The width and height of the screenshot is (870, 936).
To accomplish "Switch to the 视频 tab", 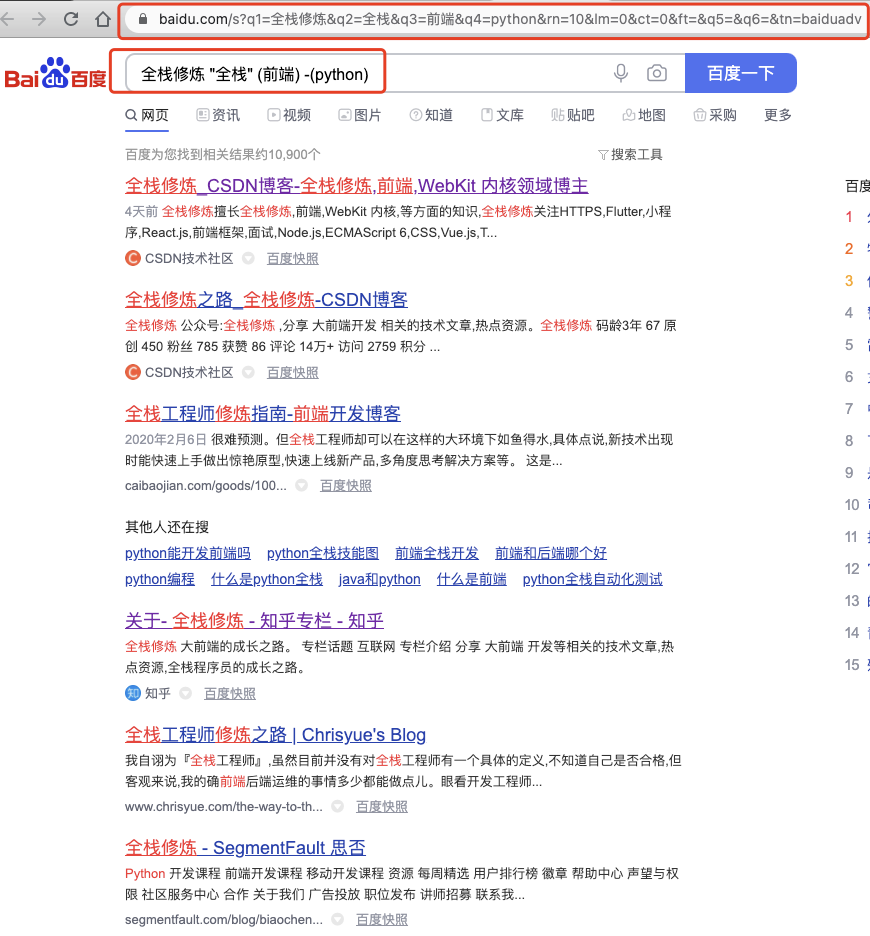I will 289,115.
